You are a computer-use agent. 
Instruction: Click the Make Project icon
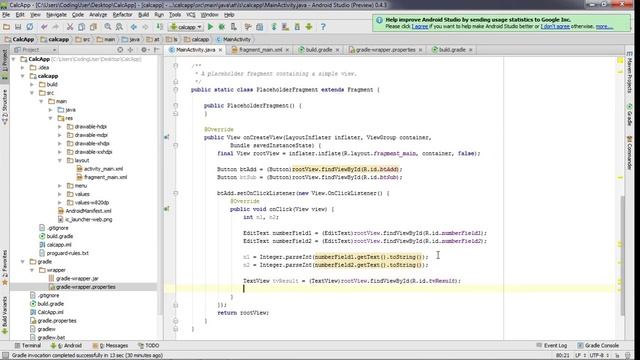click(x=159, y=27)
